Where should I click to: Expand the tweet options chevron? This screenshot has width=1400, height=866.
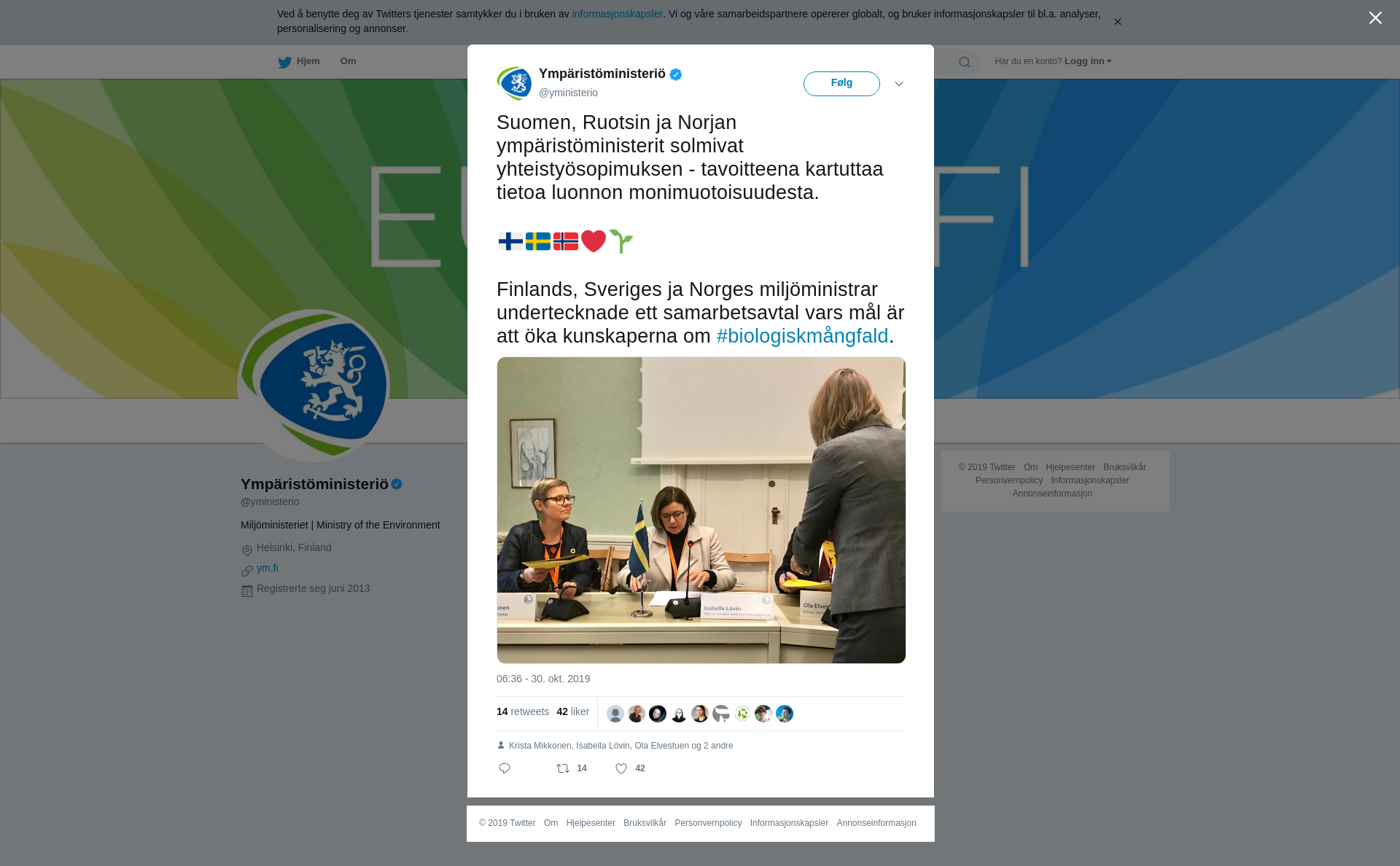click(899, 84)
